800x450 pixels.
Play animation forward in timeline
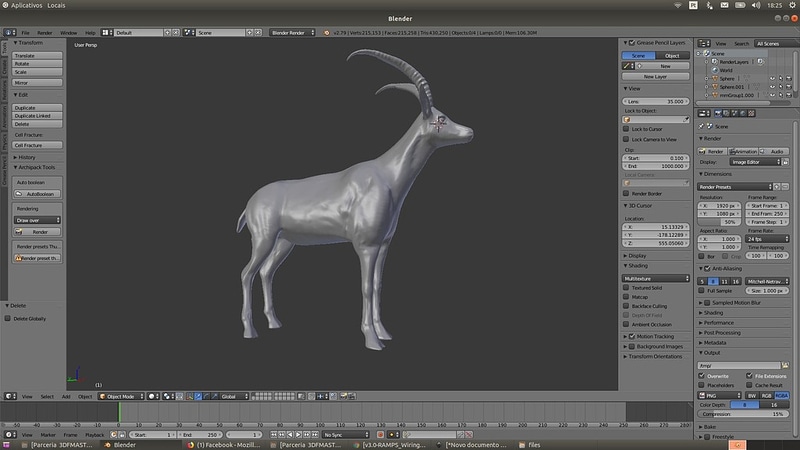[298, 435]
